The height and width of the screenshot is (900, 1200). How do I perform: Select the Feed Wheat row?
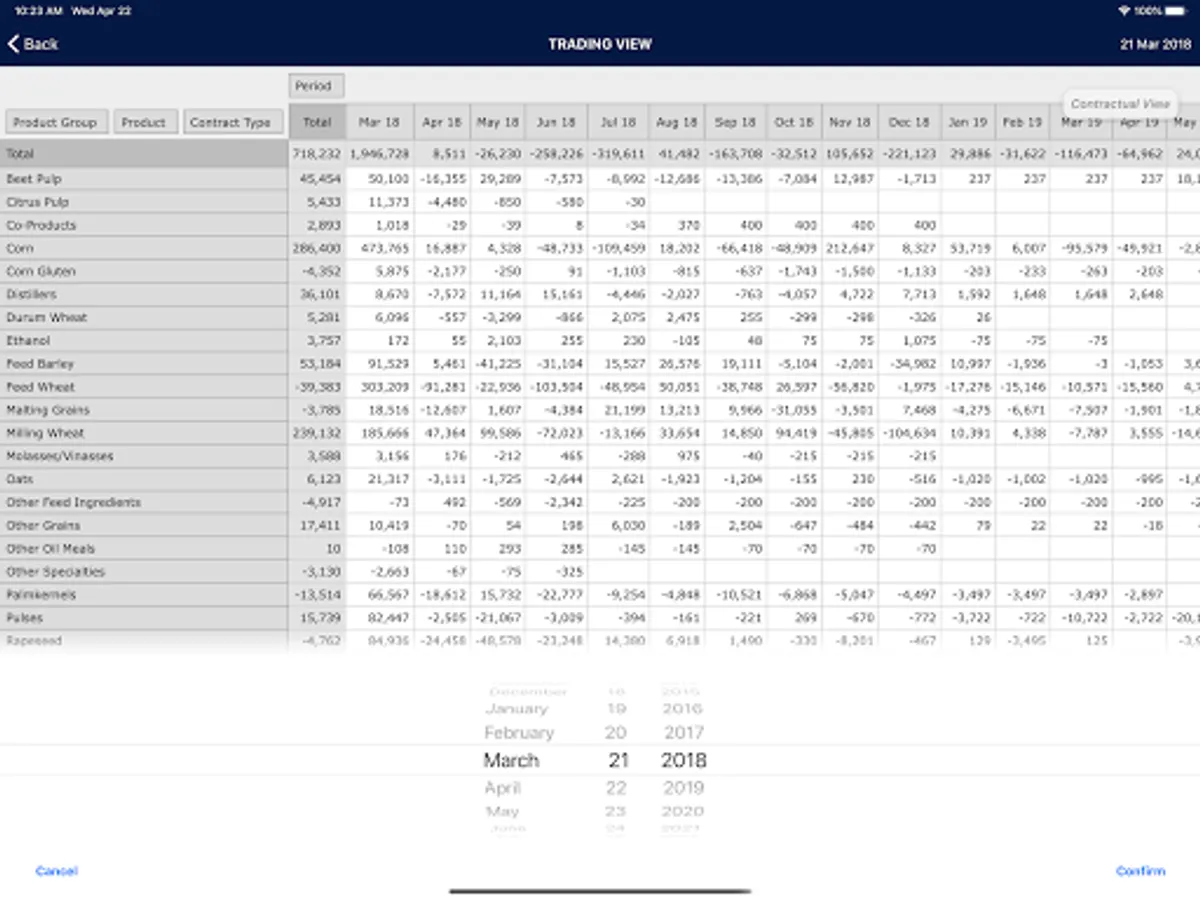(x=145, y=387)
